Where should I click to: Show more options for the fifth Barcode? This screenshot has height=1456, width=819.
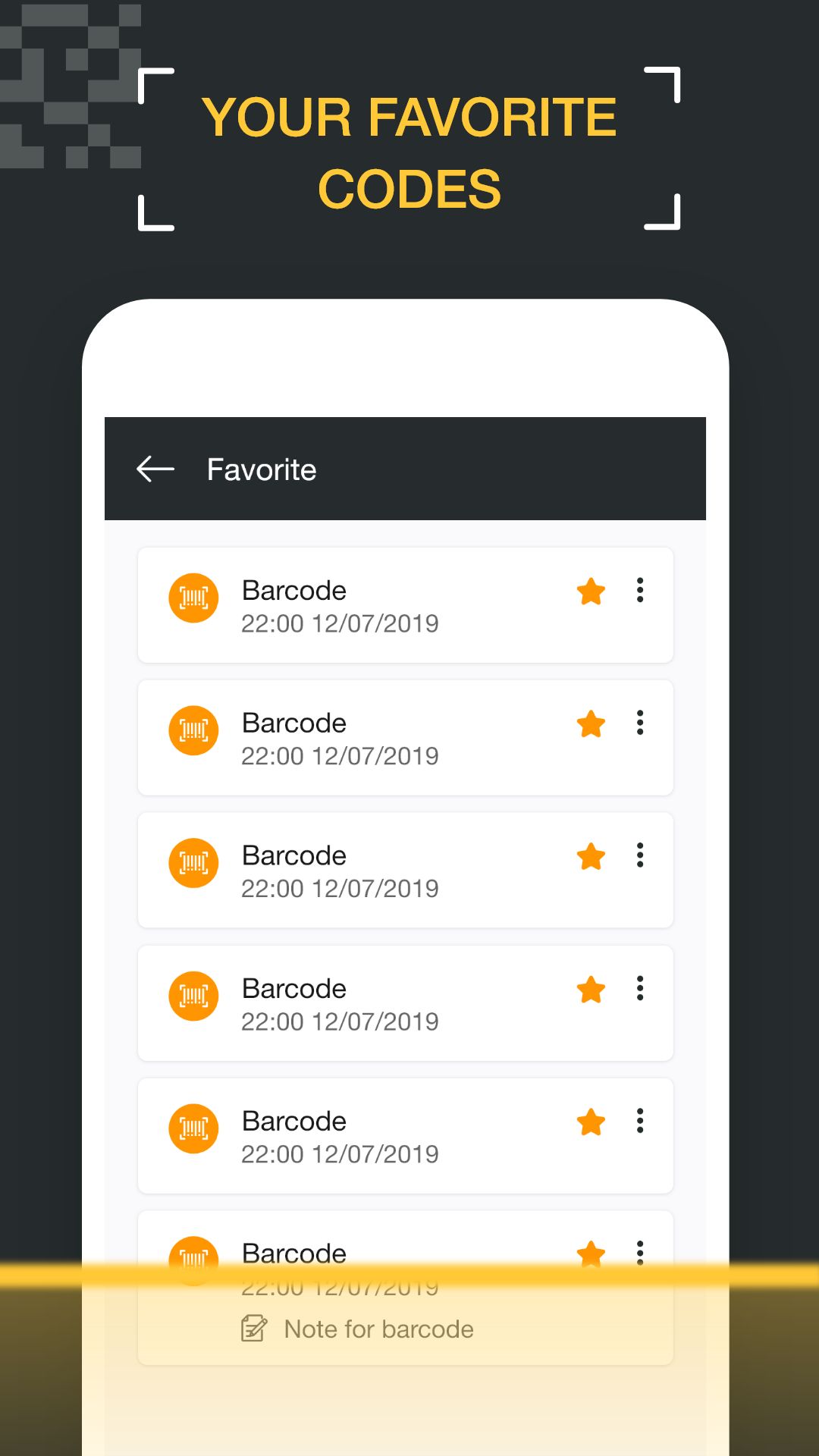tap(640, 1121)
